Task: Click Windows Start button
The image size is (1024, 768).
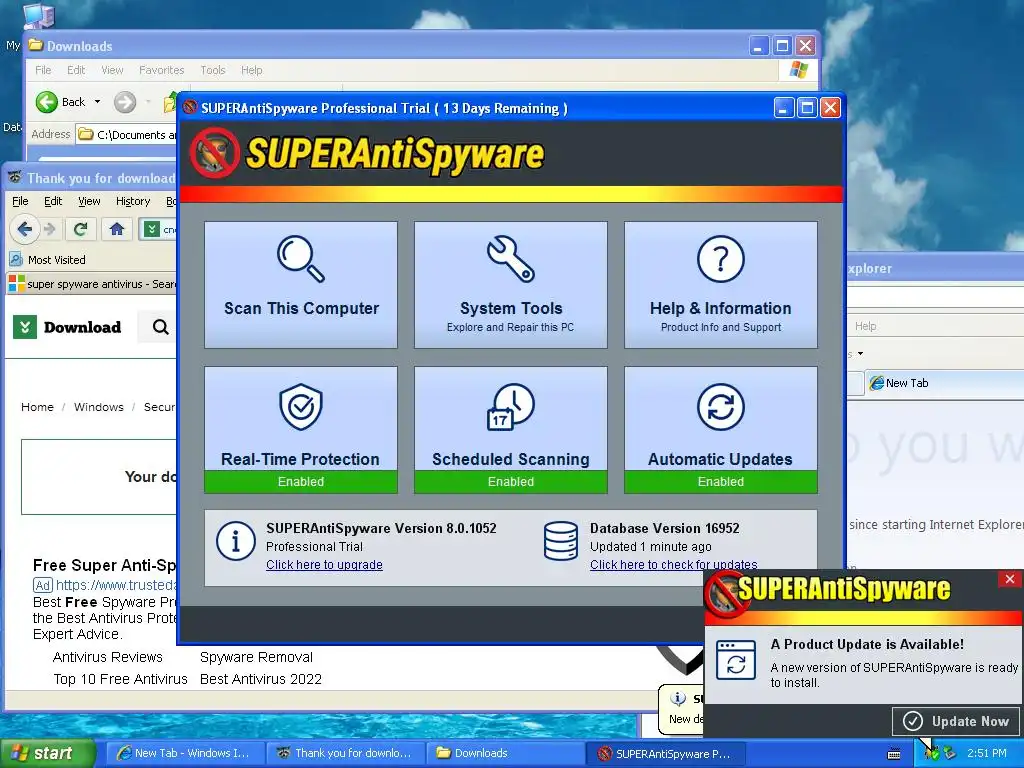Action: pos(48,754)
